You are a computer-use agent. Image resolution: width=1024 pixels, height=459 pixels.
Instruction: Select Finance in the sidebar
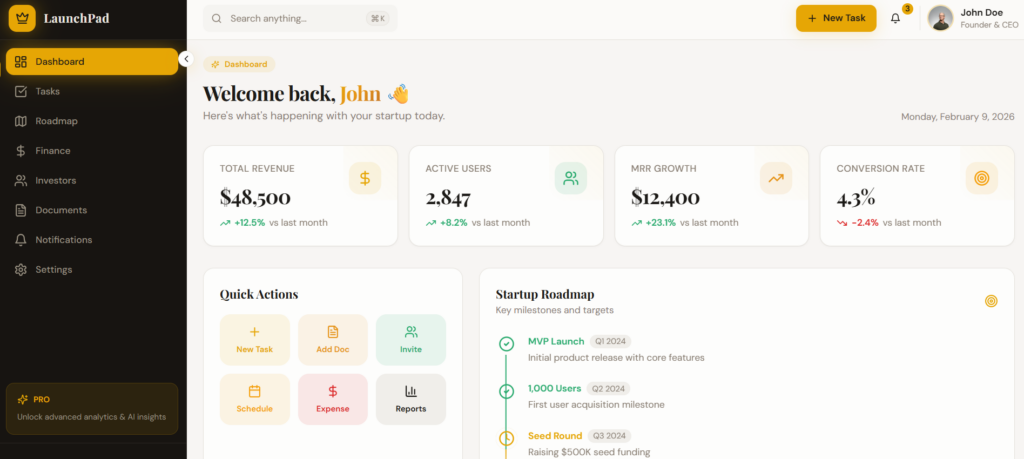coord(92,151)
